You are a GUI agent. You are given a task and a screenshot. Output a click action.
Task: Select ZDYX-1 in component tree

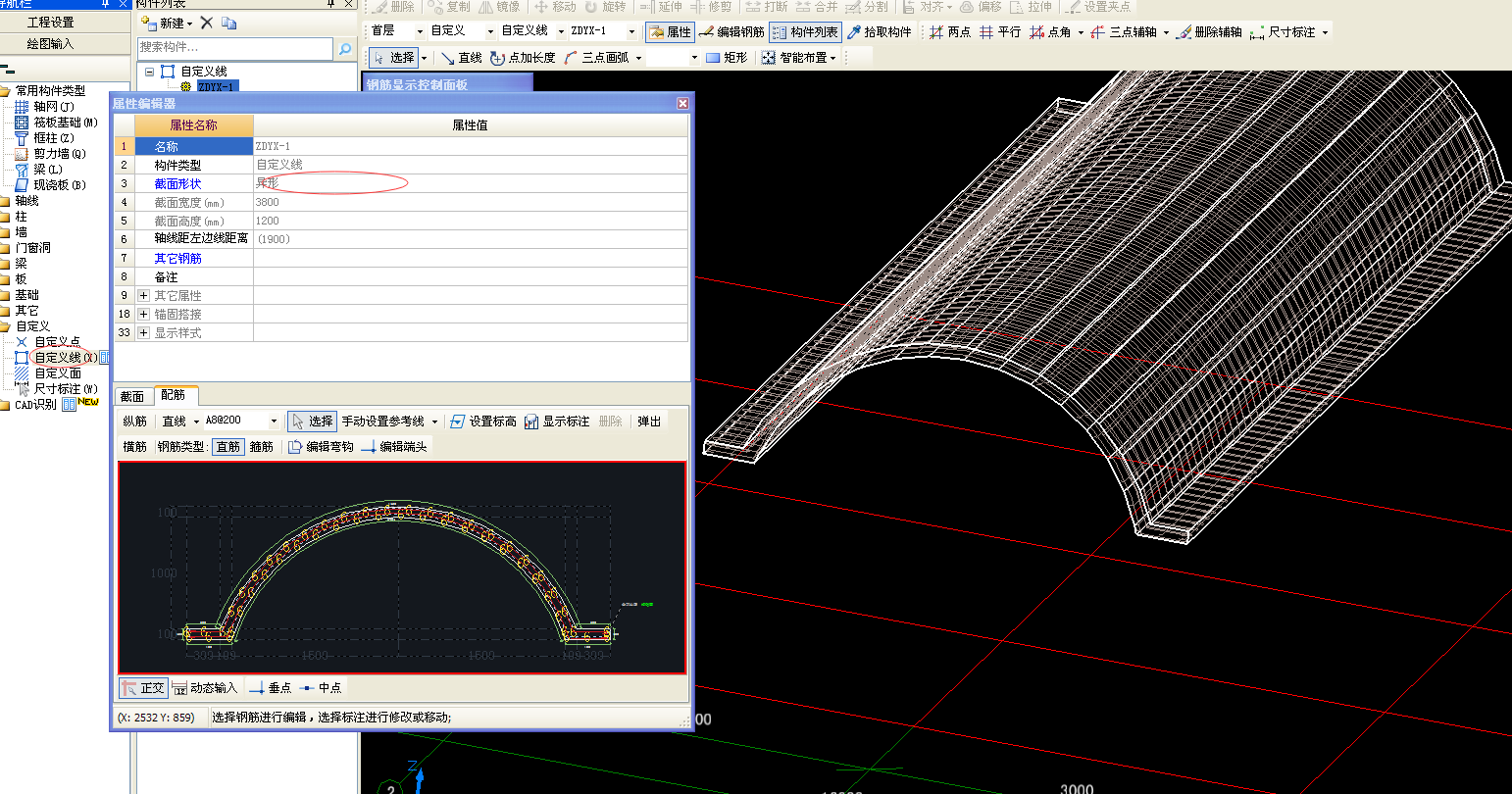tap(217, 87)
